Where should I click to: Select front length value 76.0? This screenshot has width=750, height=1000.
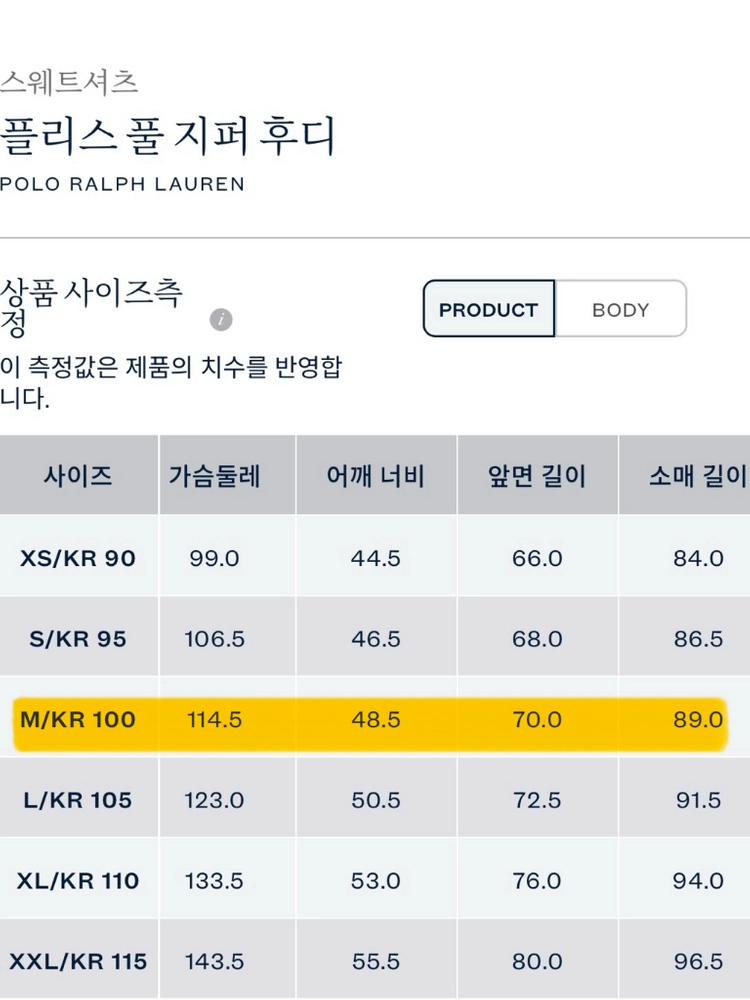click(537, 881)
